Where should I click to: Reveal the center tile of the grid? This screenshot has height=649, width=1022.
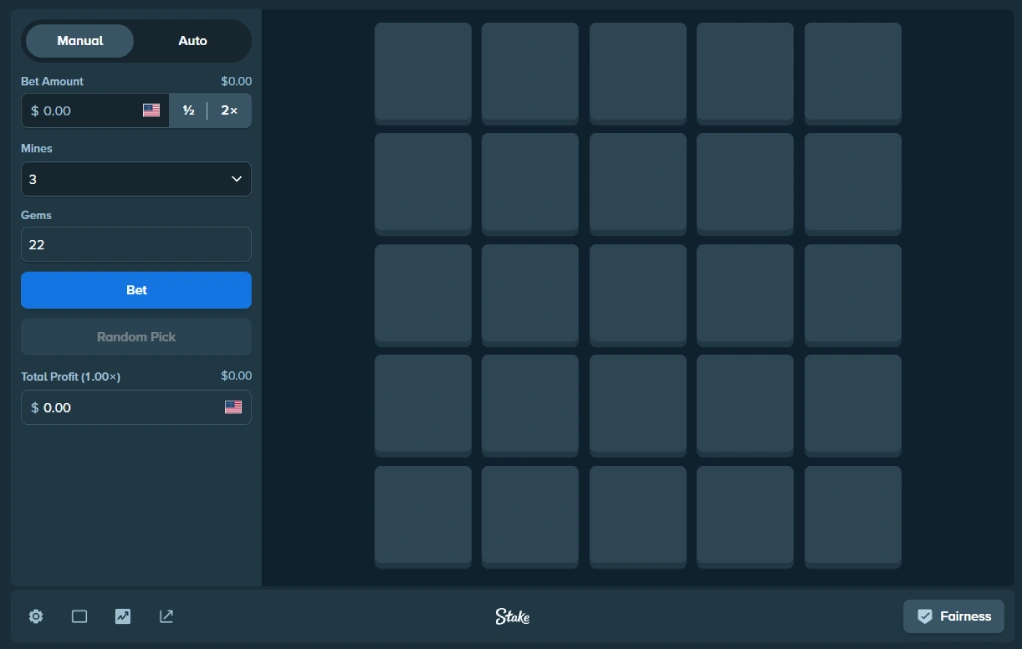(x=638, y=295)
